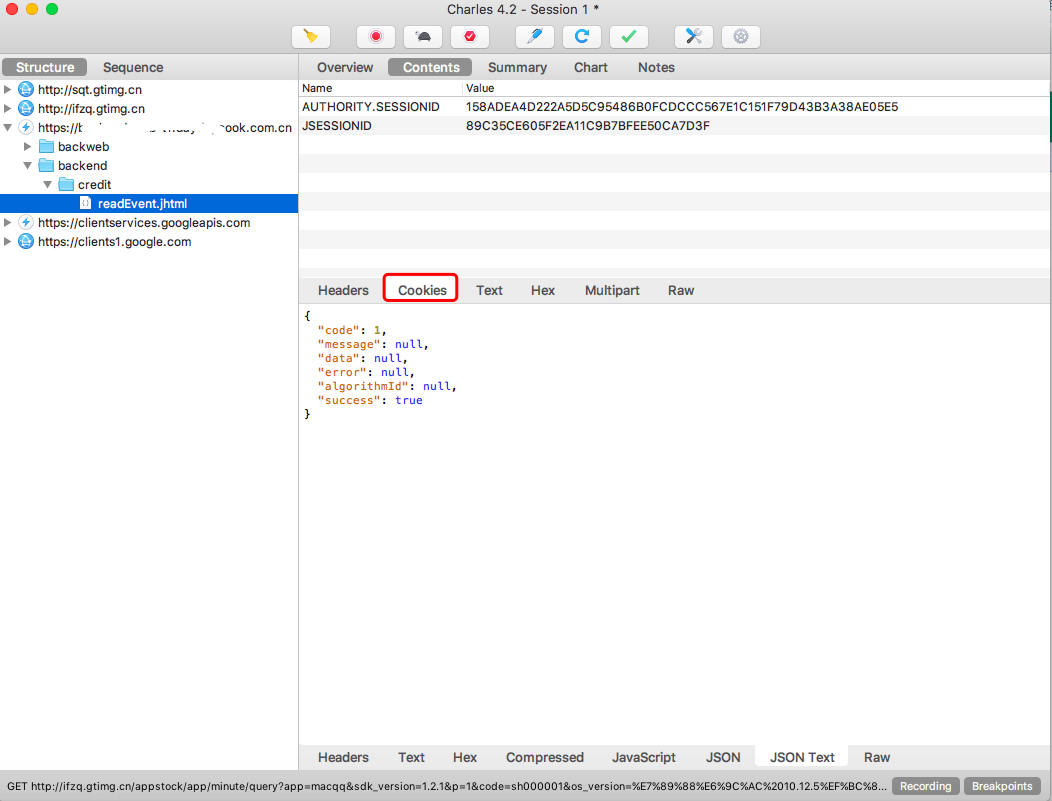Click the readEvent.jhtml file icon
This screenshot has width=1052, height=801.
coord(85,203)
